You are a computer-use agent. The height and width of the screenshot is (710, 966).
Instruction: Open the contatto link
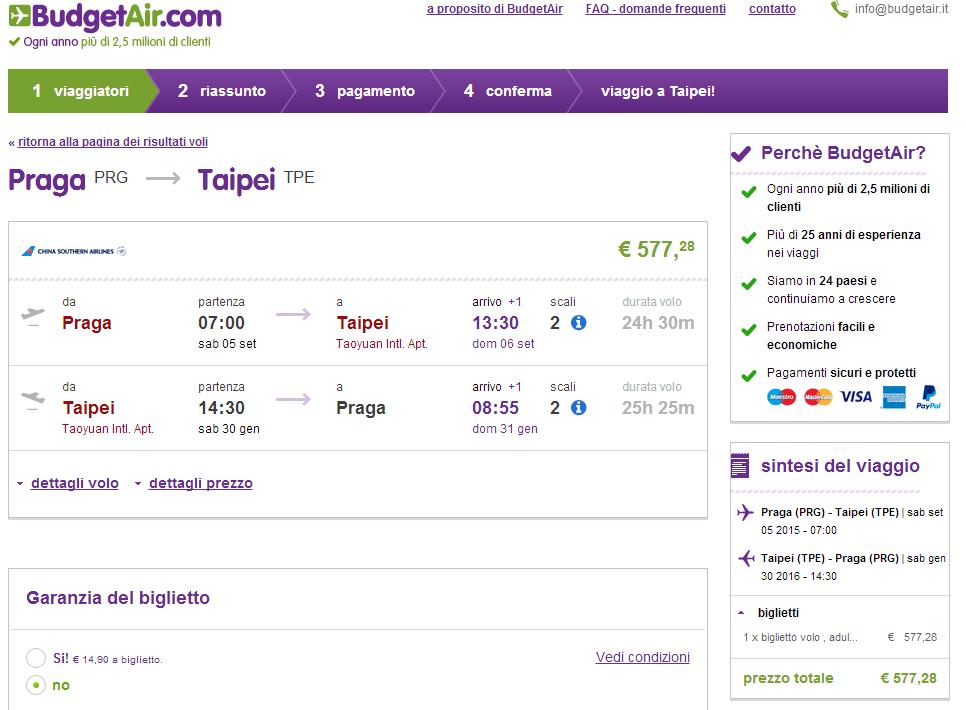(x=772, y=9)
